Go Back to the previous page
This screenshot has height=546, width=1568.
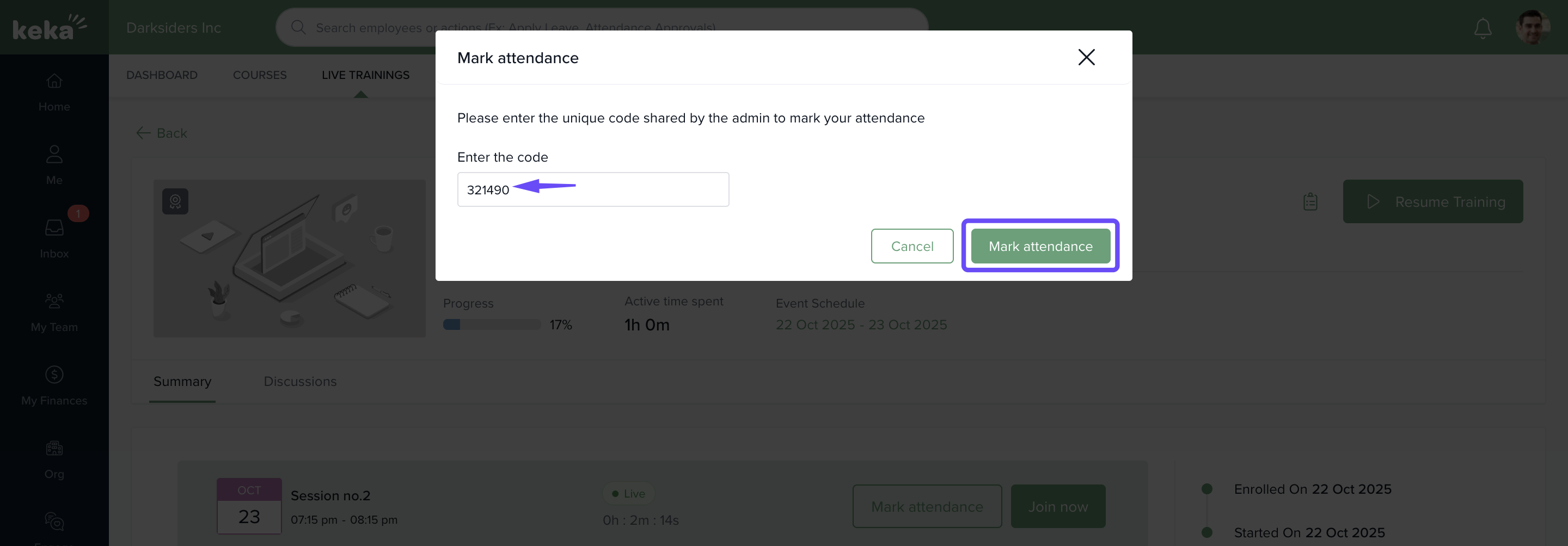pos(162,133)
